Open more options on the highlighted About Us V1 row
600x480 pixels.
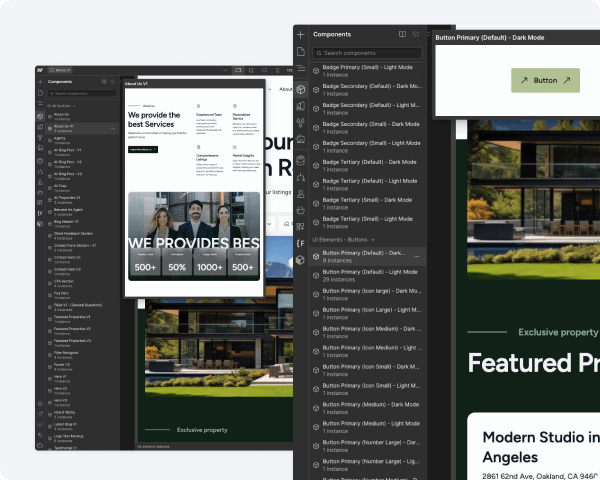coord(113,128)
